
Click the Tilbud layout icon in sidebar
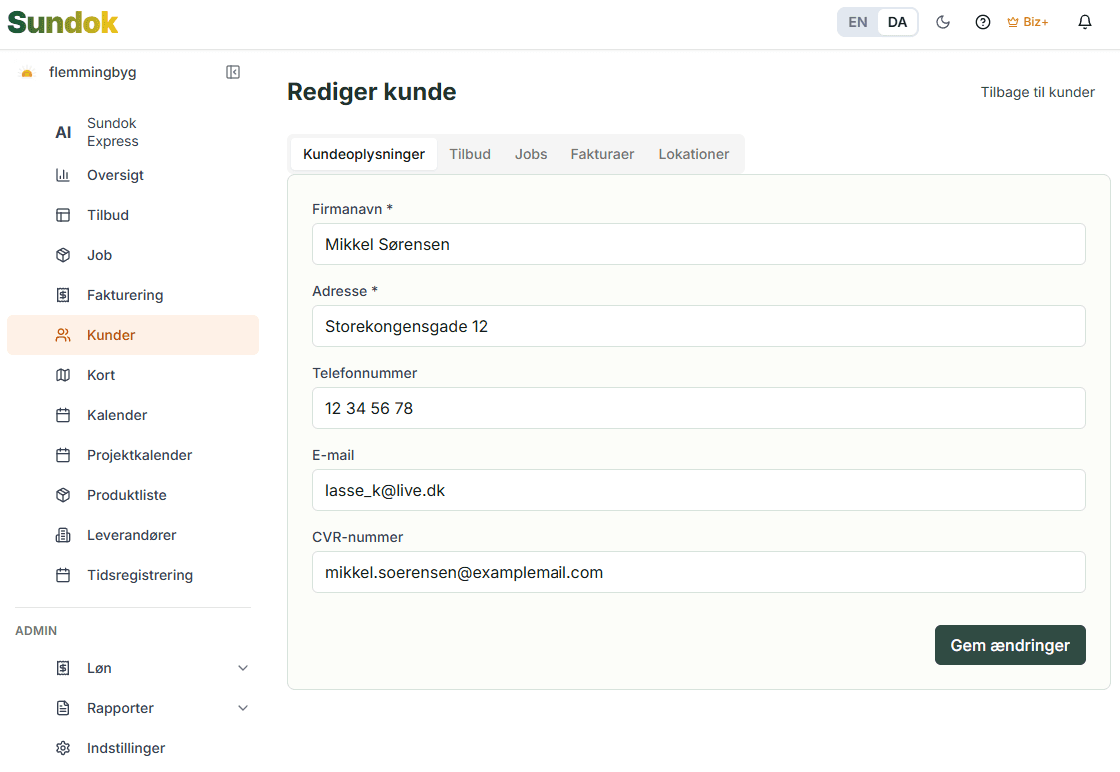[63, 215]
